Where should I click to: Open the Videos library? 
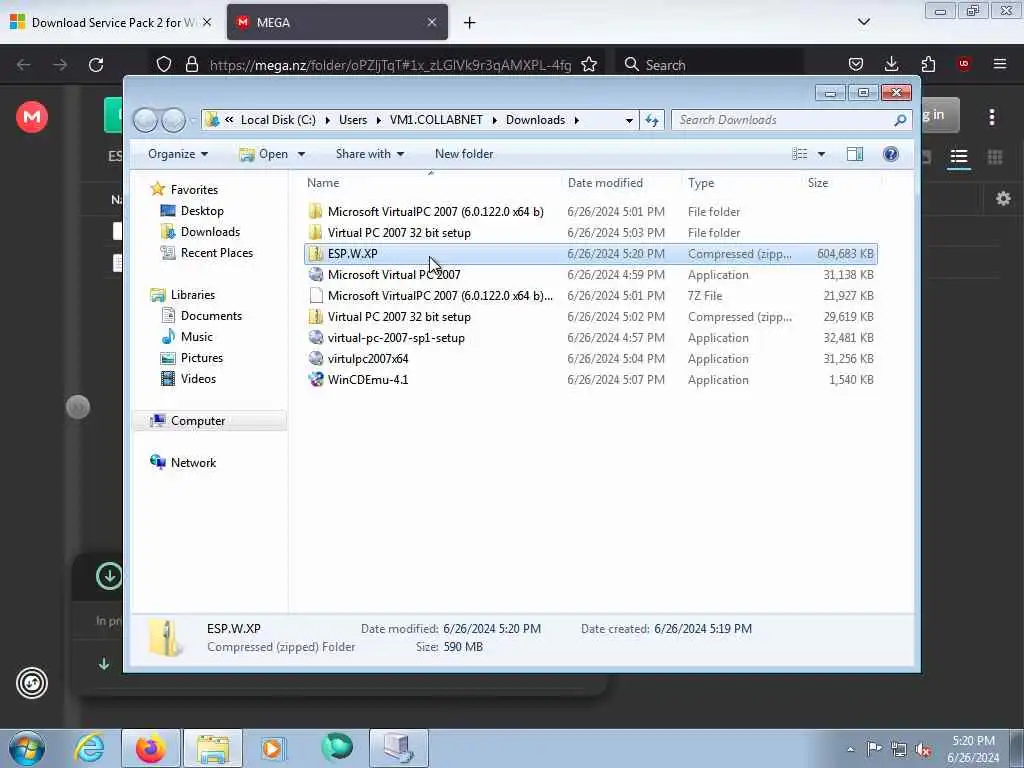198,379
